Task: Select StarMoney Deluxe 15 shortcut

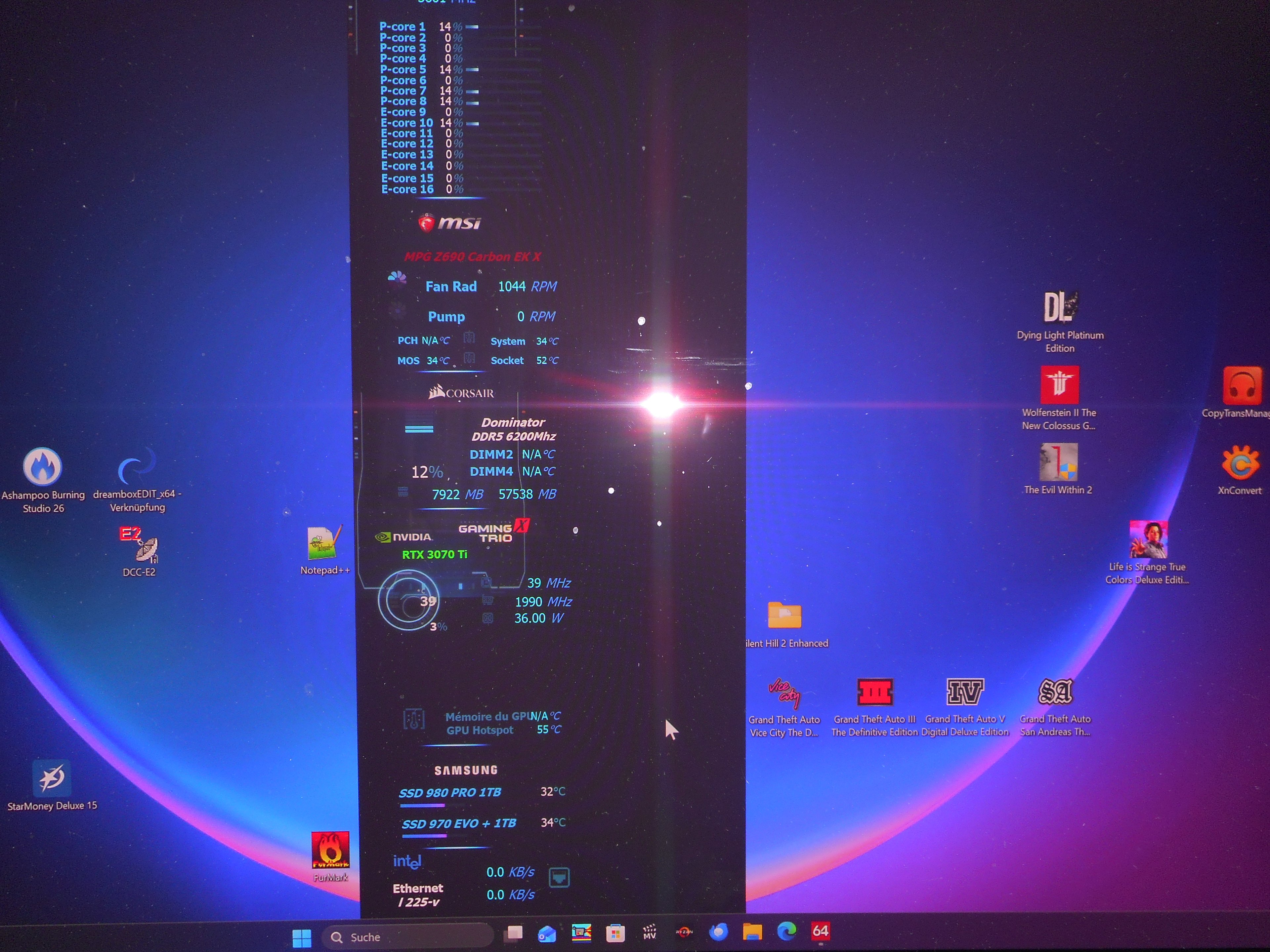Action: (x=52, y=778)
